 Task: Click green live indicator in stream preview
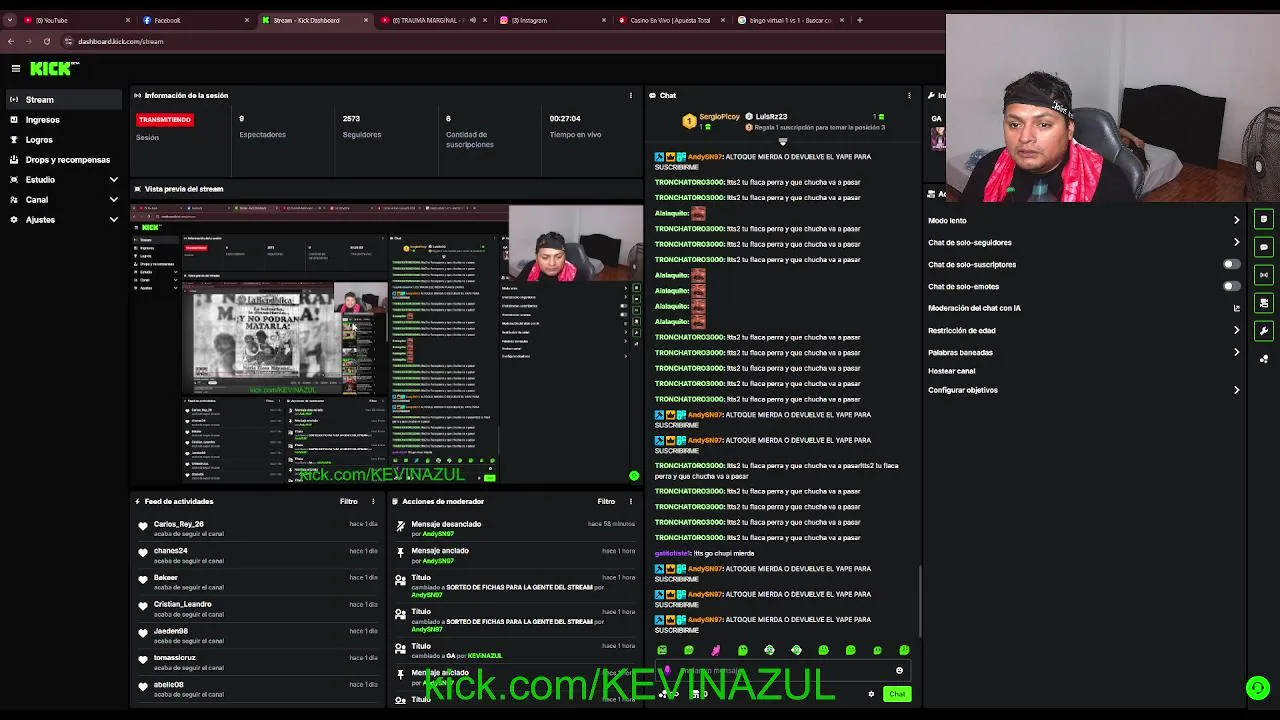tap(634, 476)
